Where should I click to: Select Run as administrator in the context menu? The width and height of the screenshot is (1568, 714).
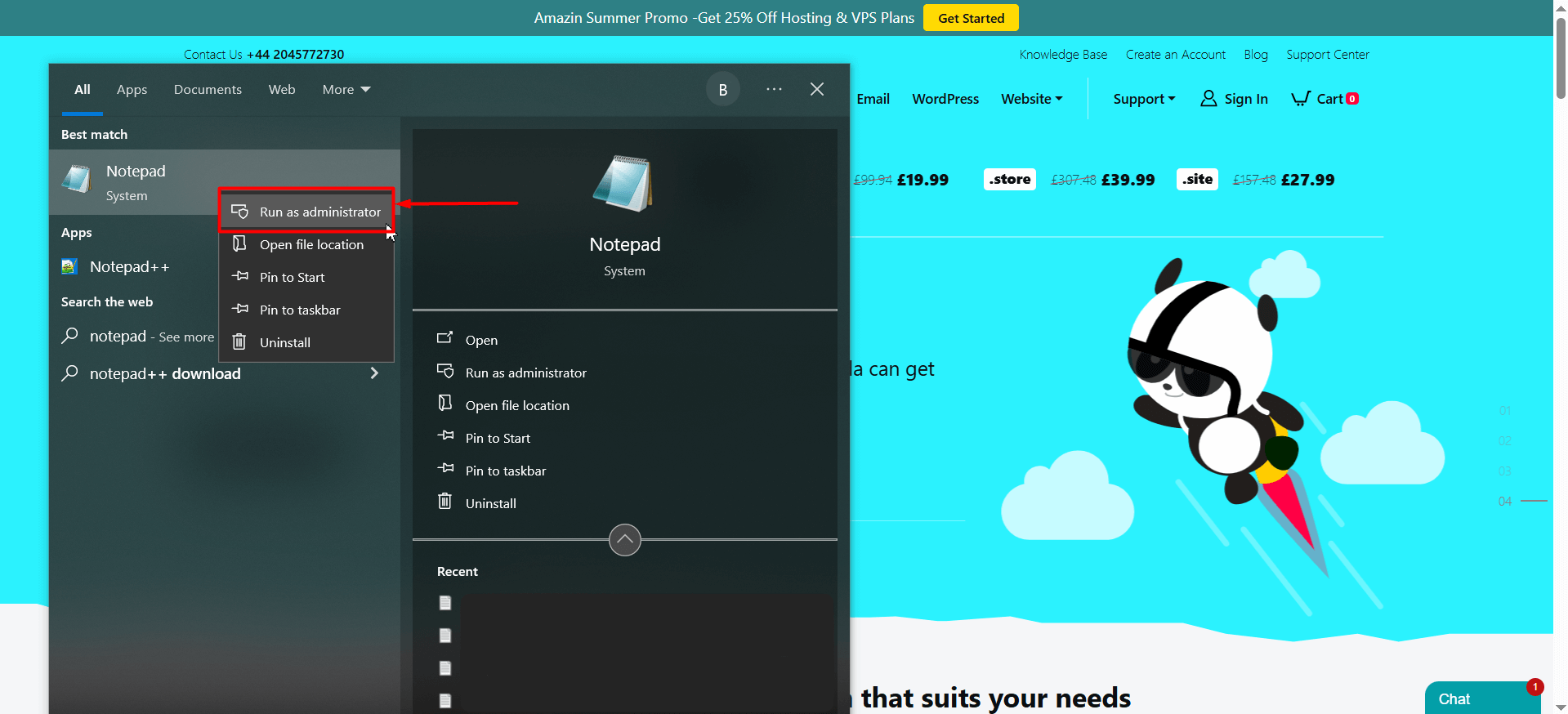click(306, 212)
